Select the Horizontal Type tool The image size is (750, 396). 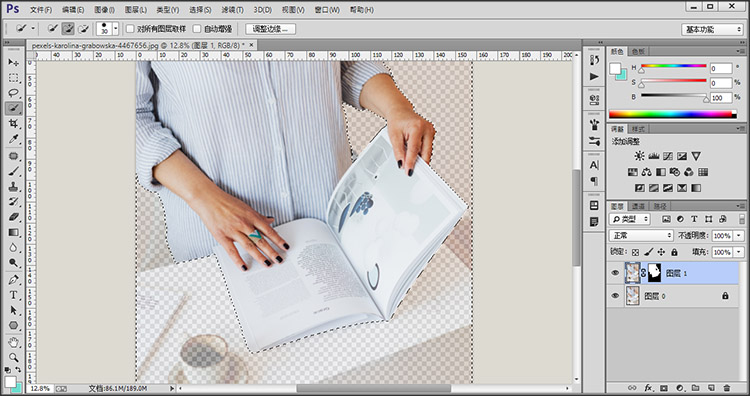pyautogui.click(x=14, y=295)
